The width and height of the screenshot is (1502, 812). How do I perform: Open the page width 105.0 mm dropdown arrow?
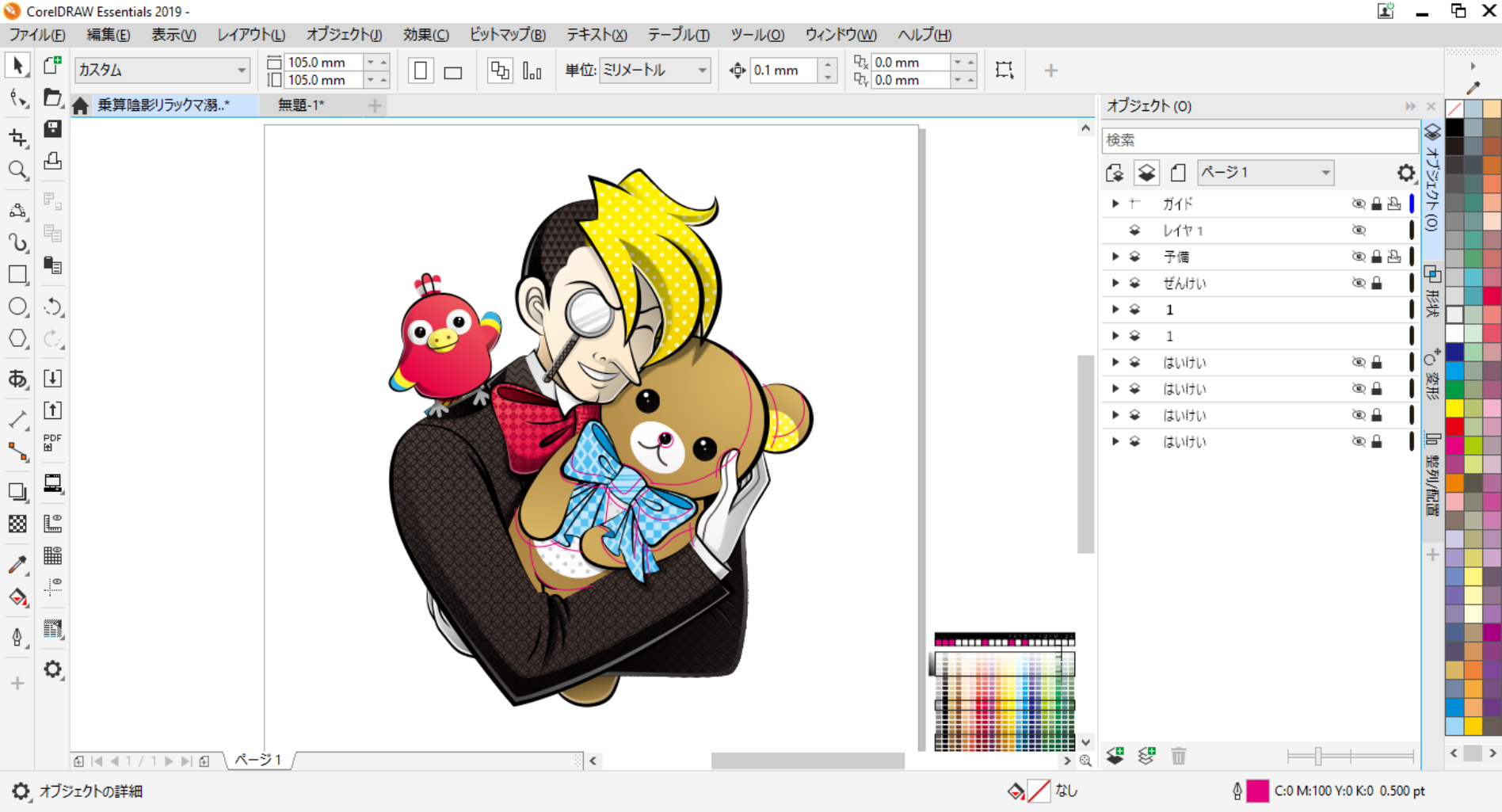tap(370, 63)
